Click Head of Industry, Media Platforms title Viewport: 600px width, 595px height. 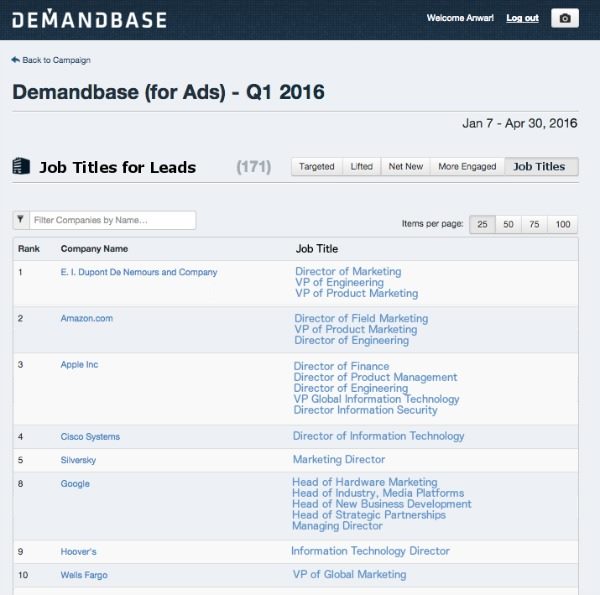(378, 493)
